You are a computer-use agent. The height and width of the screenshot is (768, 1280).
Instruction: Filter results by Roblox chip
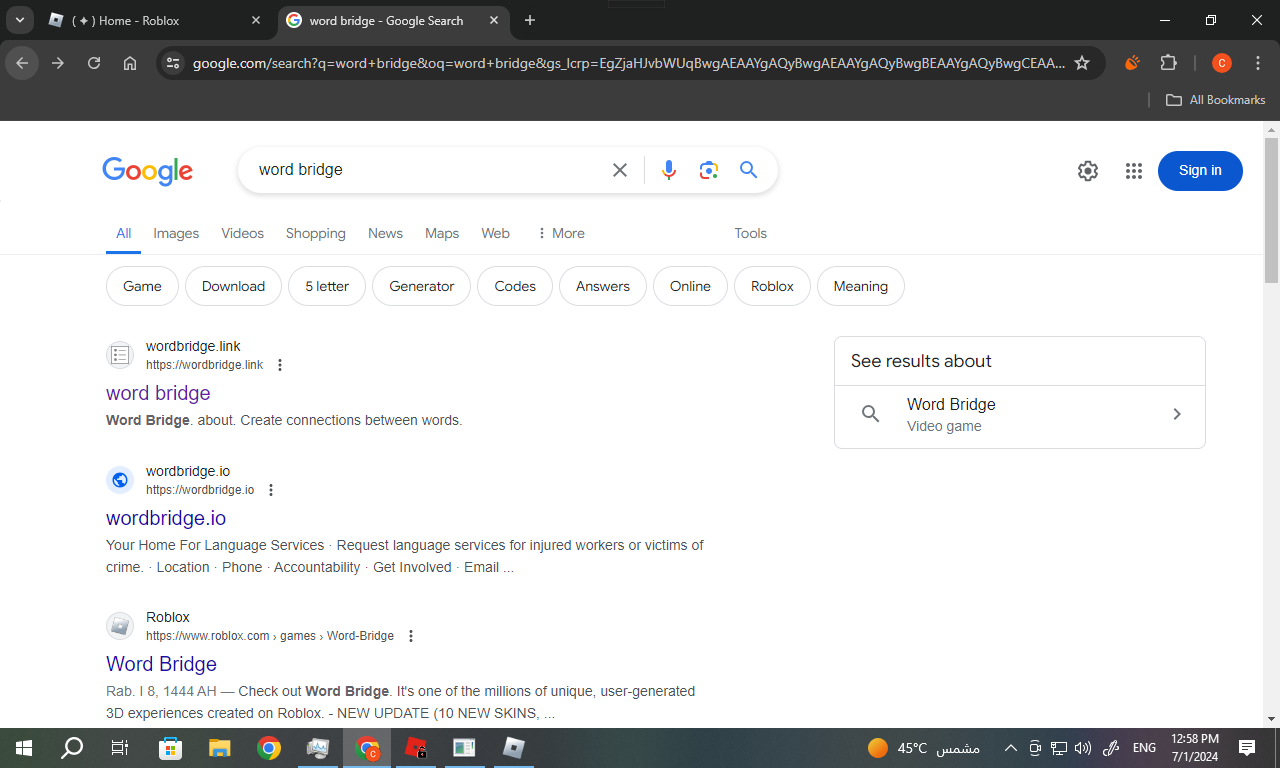pyautogui.click(x=773, y=286)
